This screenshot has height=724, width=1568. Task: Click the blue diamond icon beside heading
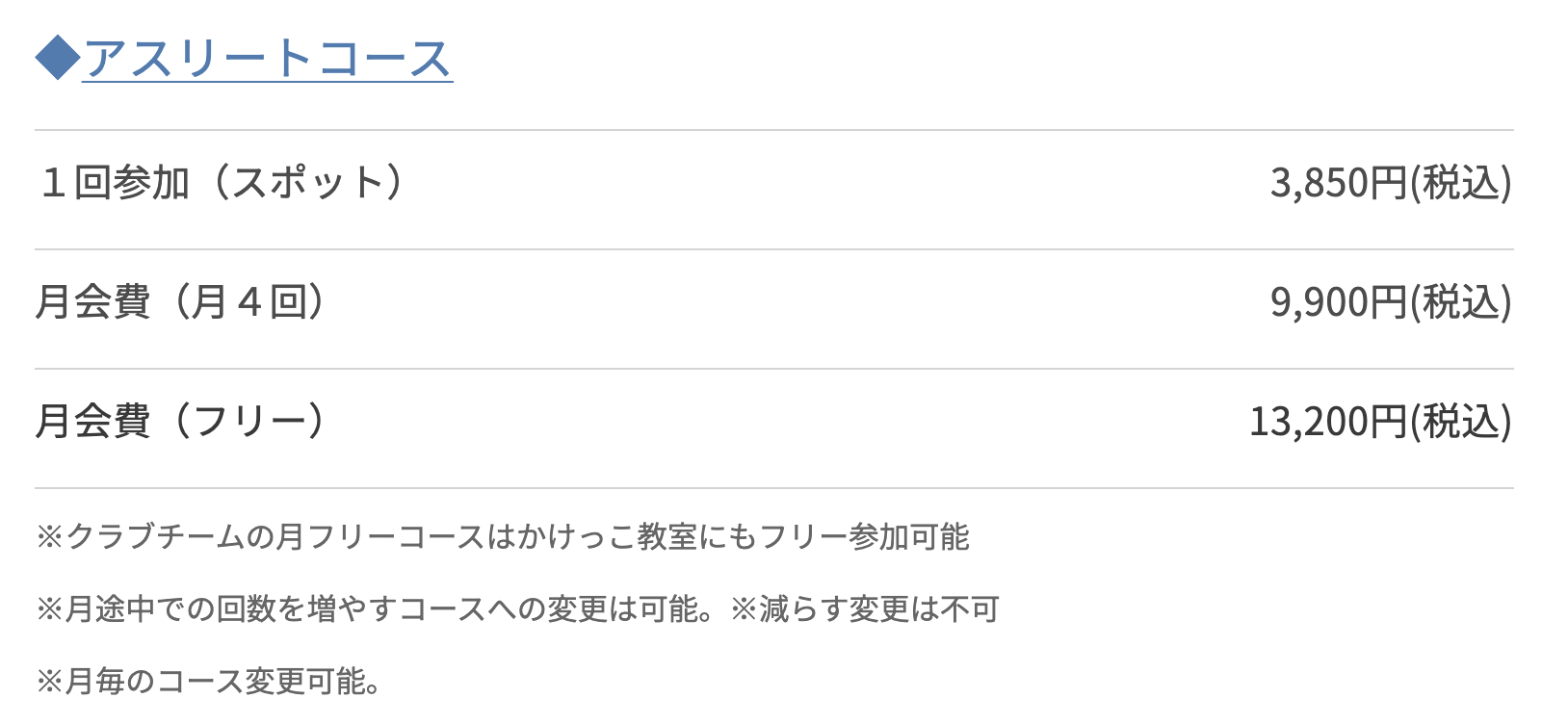[57, 59]
